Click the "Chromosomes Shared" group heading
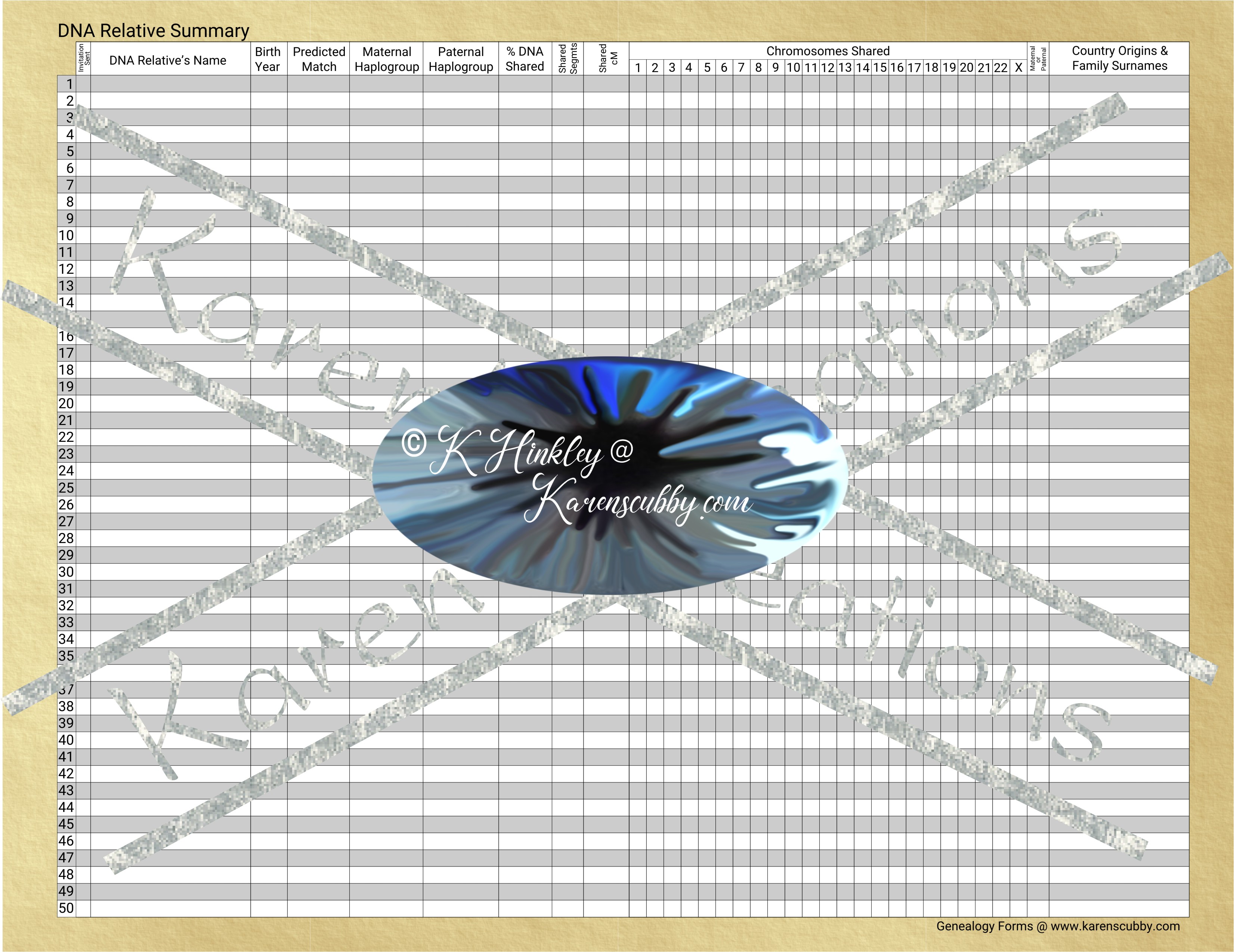This screenshot has width=1234, height=952. click(828, 51)
